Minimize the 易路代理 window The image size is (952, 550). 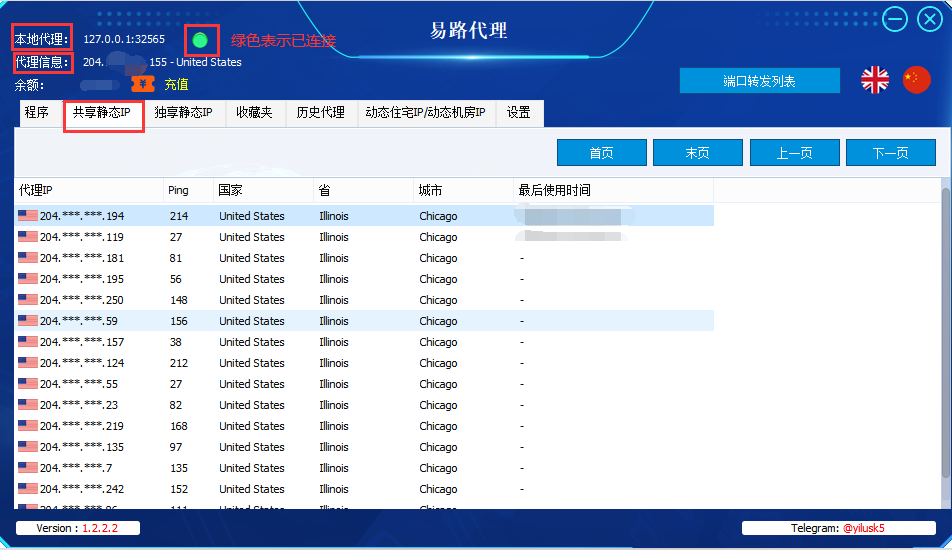(894, 19)
